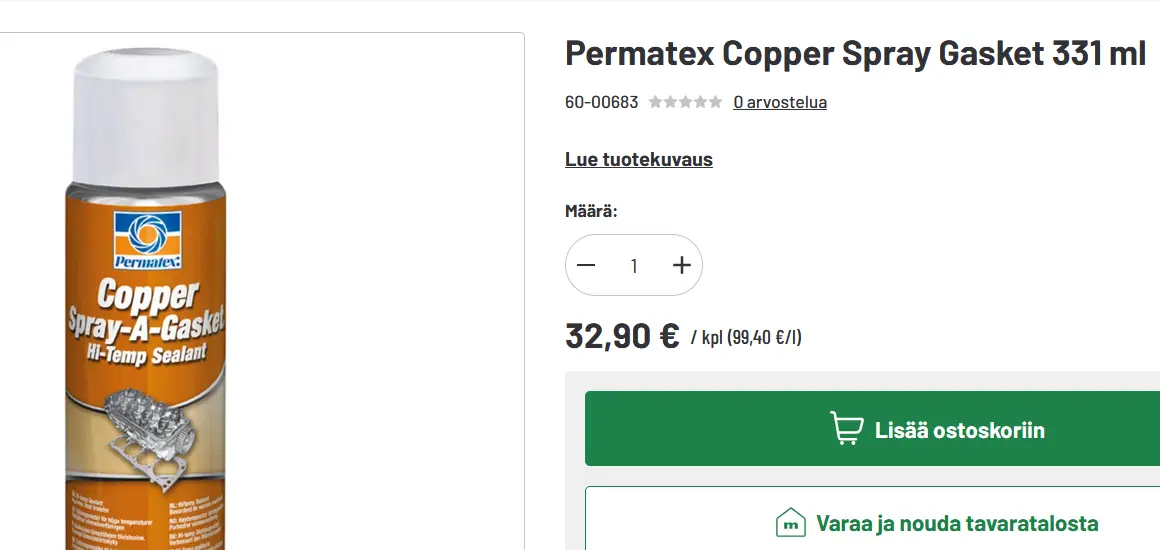
Task: Open the 0 arvostelua reviews link
Action: (x=780, y=102)
